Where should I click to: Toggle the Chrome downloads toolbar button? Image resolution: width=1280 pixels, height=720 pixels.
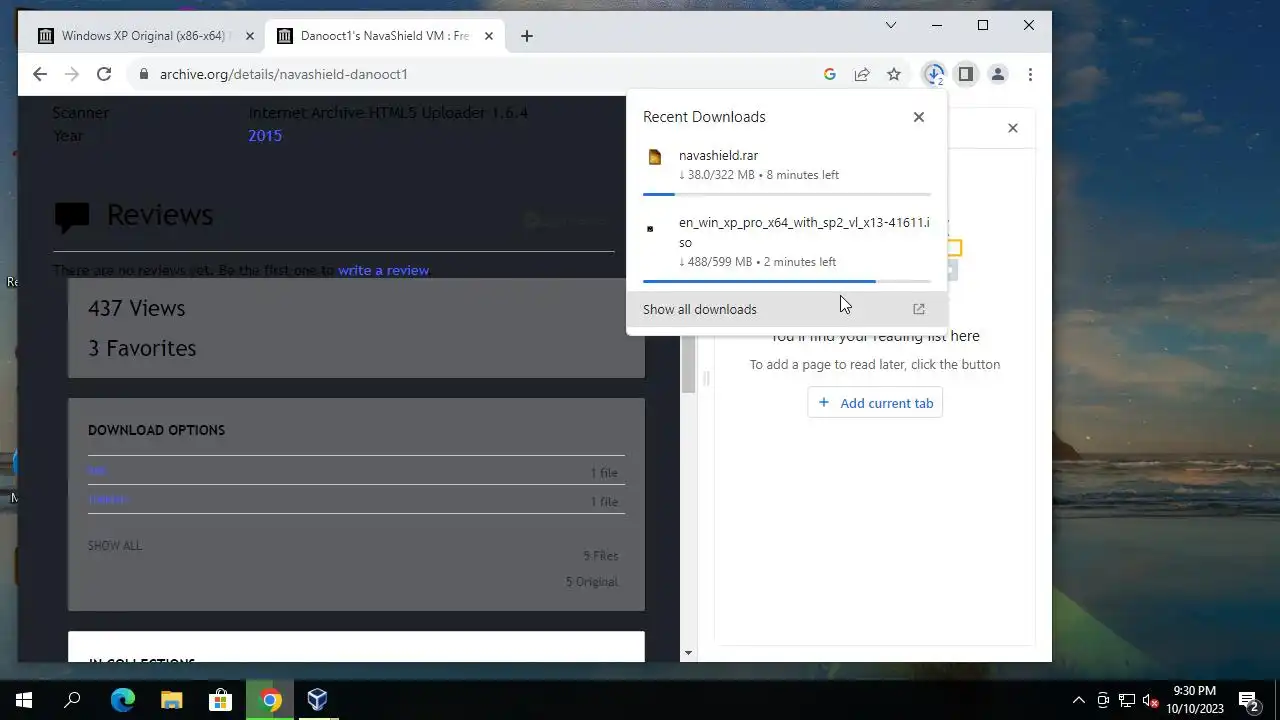point(934,74)
